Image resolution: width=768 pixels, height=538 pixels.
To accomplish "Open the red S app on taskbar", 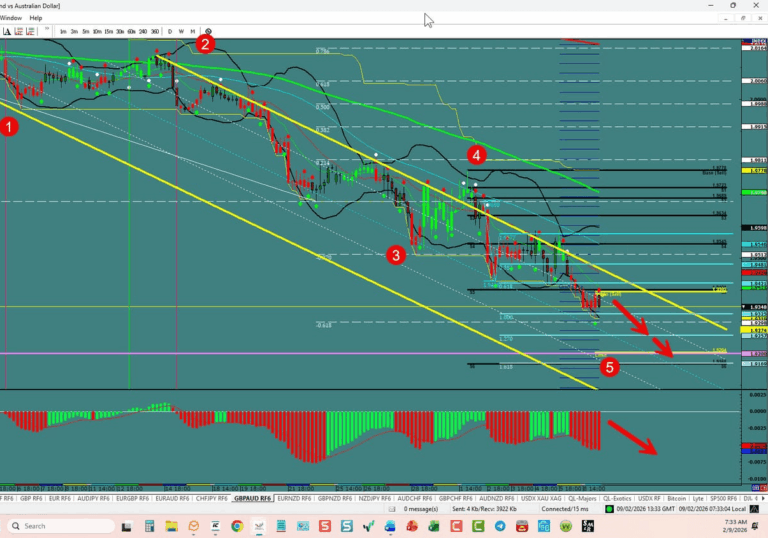I will click(x=325, y=526).
